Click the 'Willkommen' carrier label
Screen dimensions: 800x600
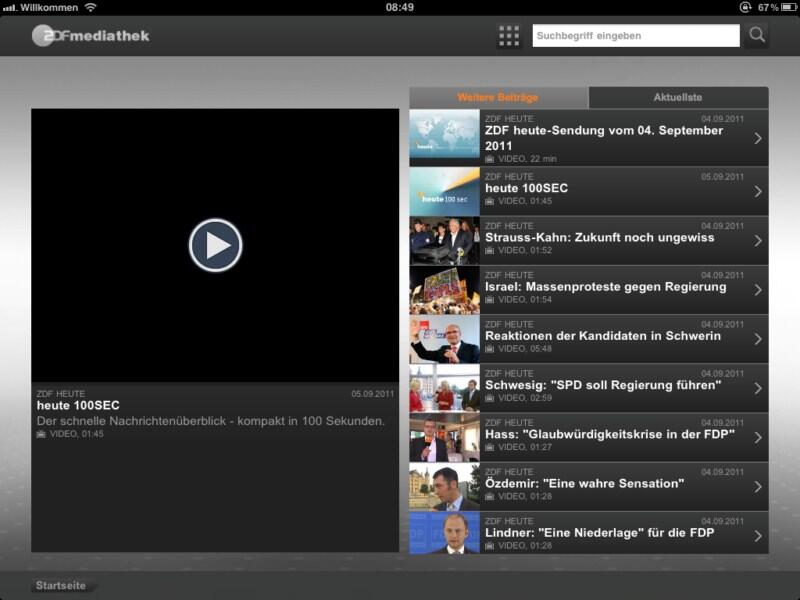pyautogui.click(x=49, y=7)
